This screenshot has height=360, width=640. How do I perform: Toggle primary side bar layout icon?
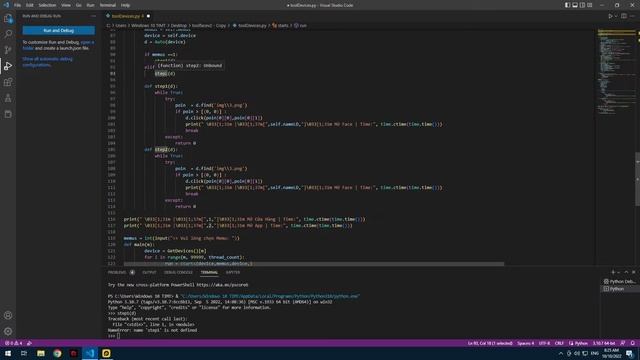click(567, 5)
